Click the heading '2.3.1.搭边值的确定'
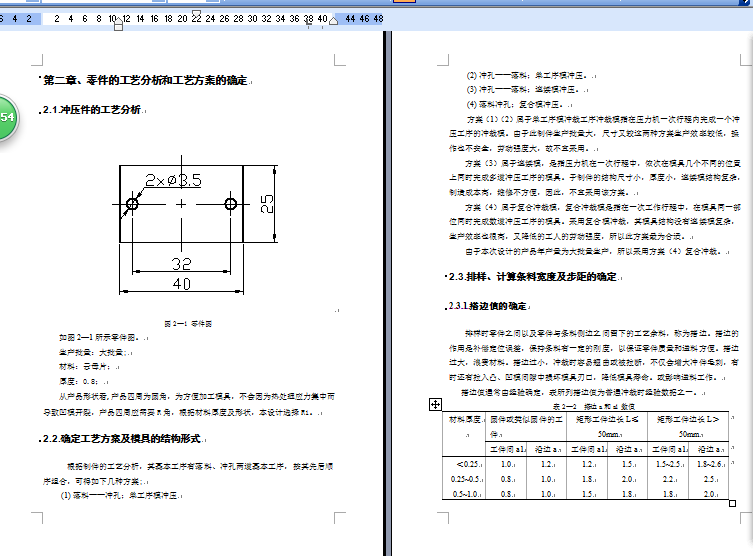 [x=487, y=306]
